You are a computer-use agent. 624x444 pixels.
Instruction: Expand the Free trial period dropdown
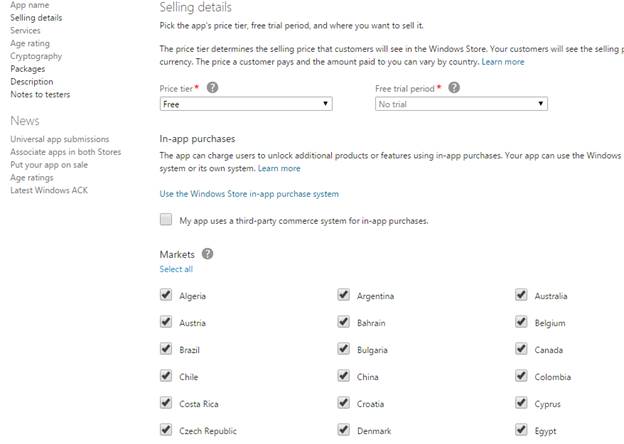(x=460, y=104)
